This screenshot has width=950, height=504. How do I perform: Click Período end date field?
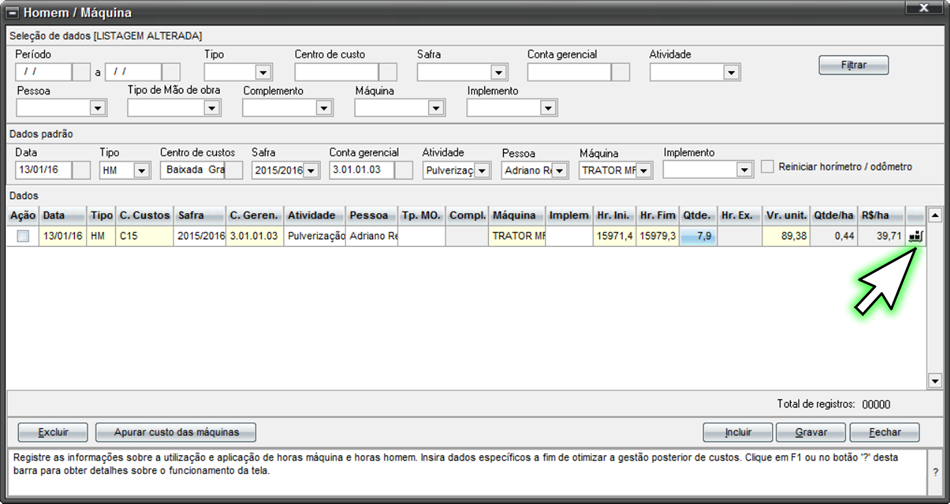(x=133, y=72)
